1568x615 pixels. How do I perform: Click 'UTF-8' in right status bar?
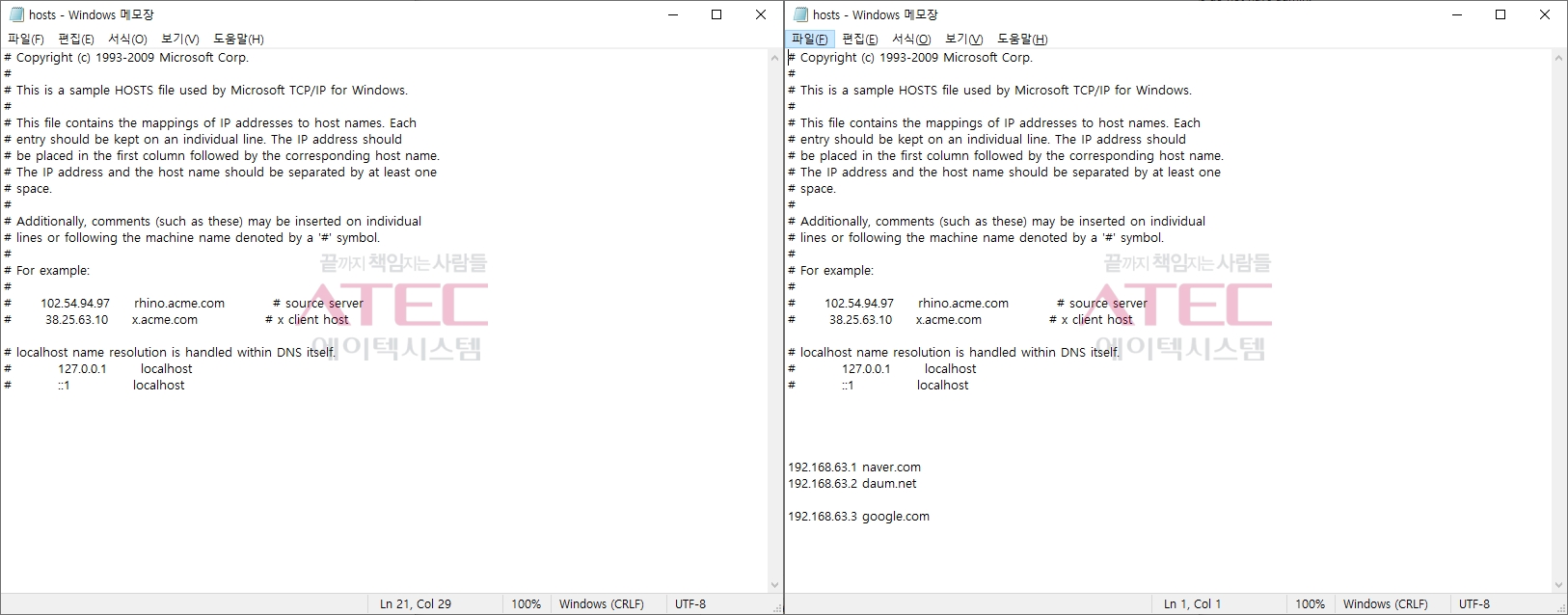[x=1474, y=604]
